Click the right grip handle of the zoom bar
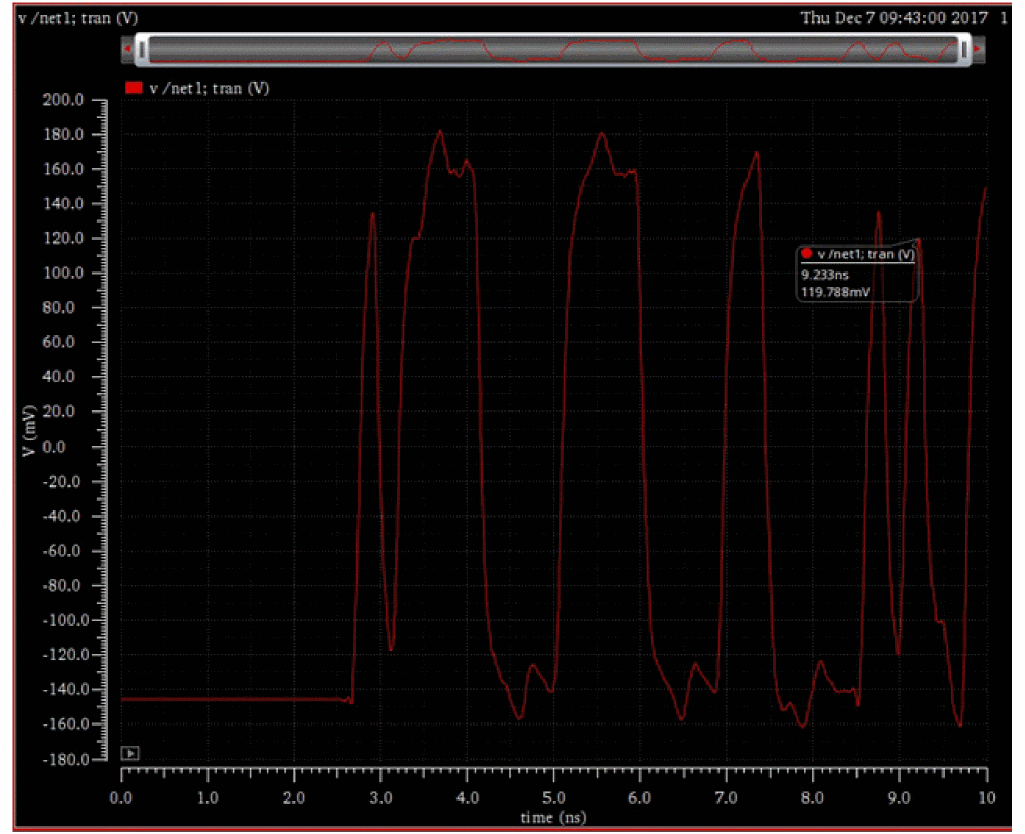The height and width of the screenshot is (834, 1025). [964, 48]
